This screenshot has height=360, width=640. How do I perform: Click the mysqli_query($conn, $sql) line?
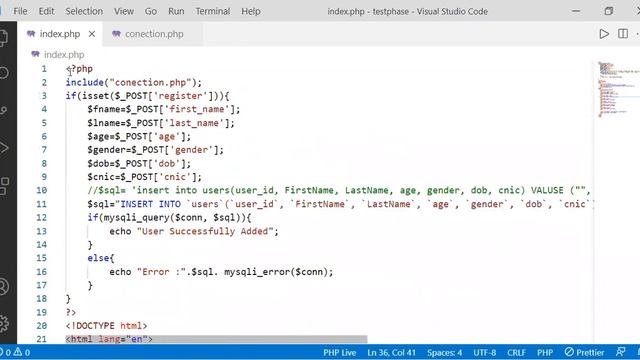click(x=169, y=218)
